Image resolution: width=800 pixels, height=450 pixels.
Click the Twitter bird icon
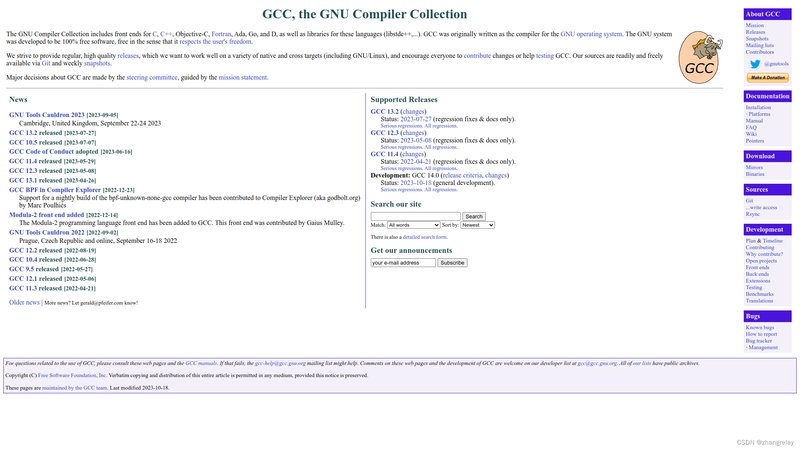pyautogui.click(x=755, y=64)
